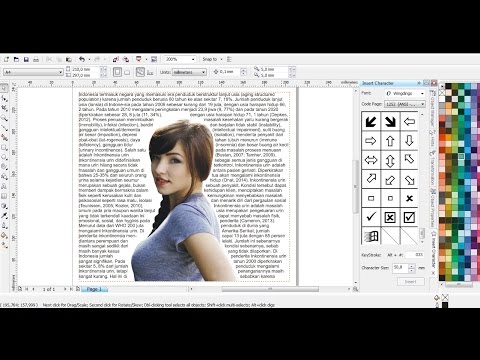
Task: Click the Print icon in toolbar
Action: [x=36, y=59]
